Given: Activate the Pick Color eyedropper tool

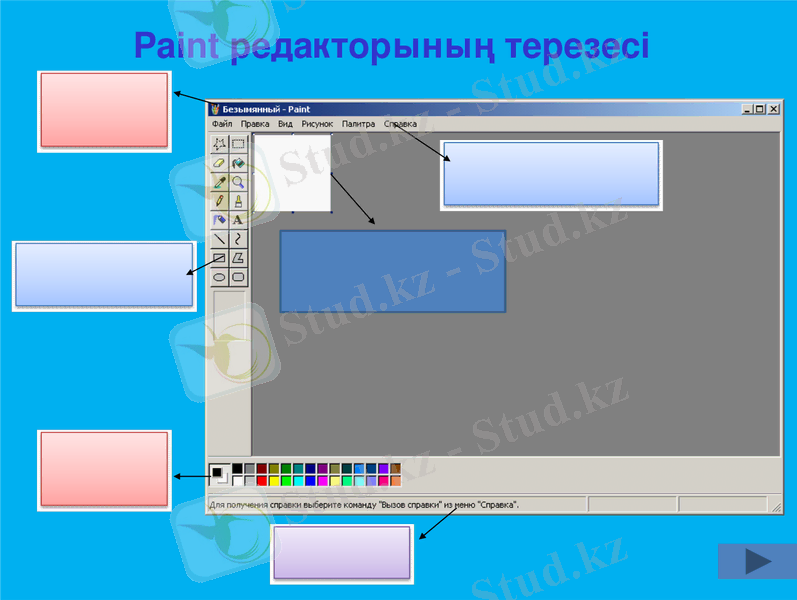Looking at the screenshot, I should tap(220, 182).
